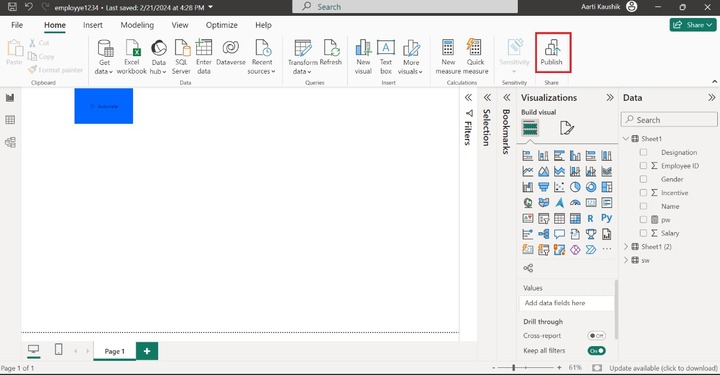Image resolution: width=720 pixels, height=375 pixels.
Task: Toggle the Cross-report switch
Action: (x=596, y=336)
